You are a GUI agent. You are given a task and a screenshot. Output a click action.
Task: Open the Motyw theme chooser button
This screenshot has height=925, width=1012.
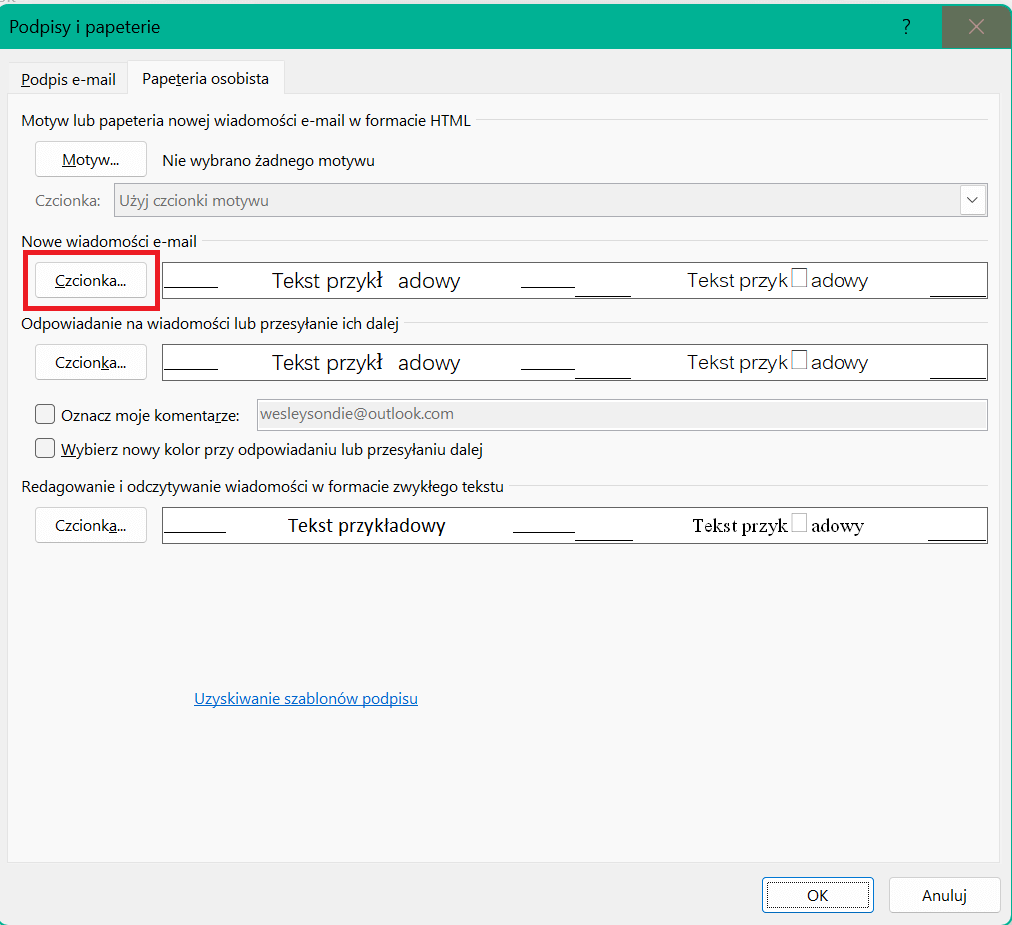click(91, 160)
